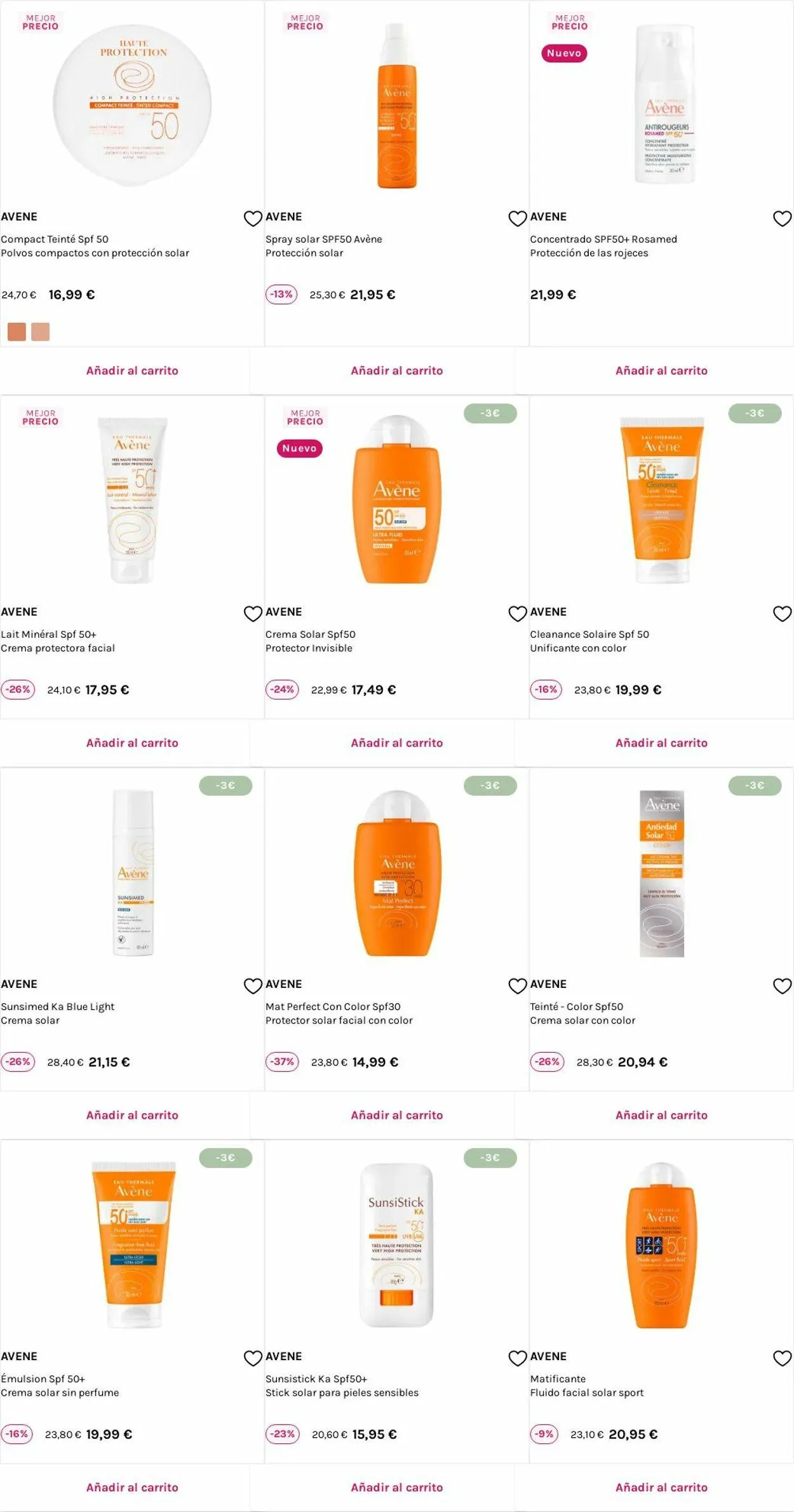
Task: Add Compact Teinté Spf 50 to cart
Action: (132, 370)
